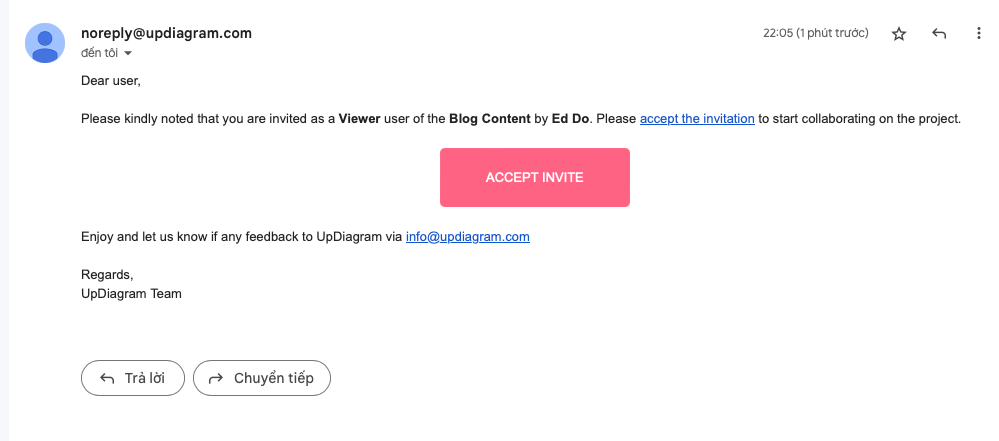This screenshot has width=999, height=441.
Task: Open the info@updiagram.com email link
Action: [x=468, y=237]
